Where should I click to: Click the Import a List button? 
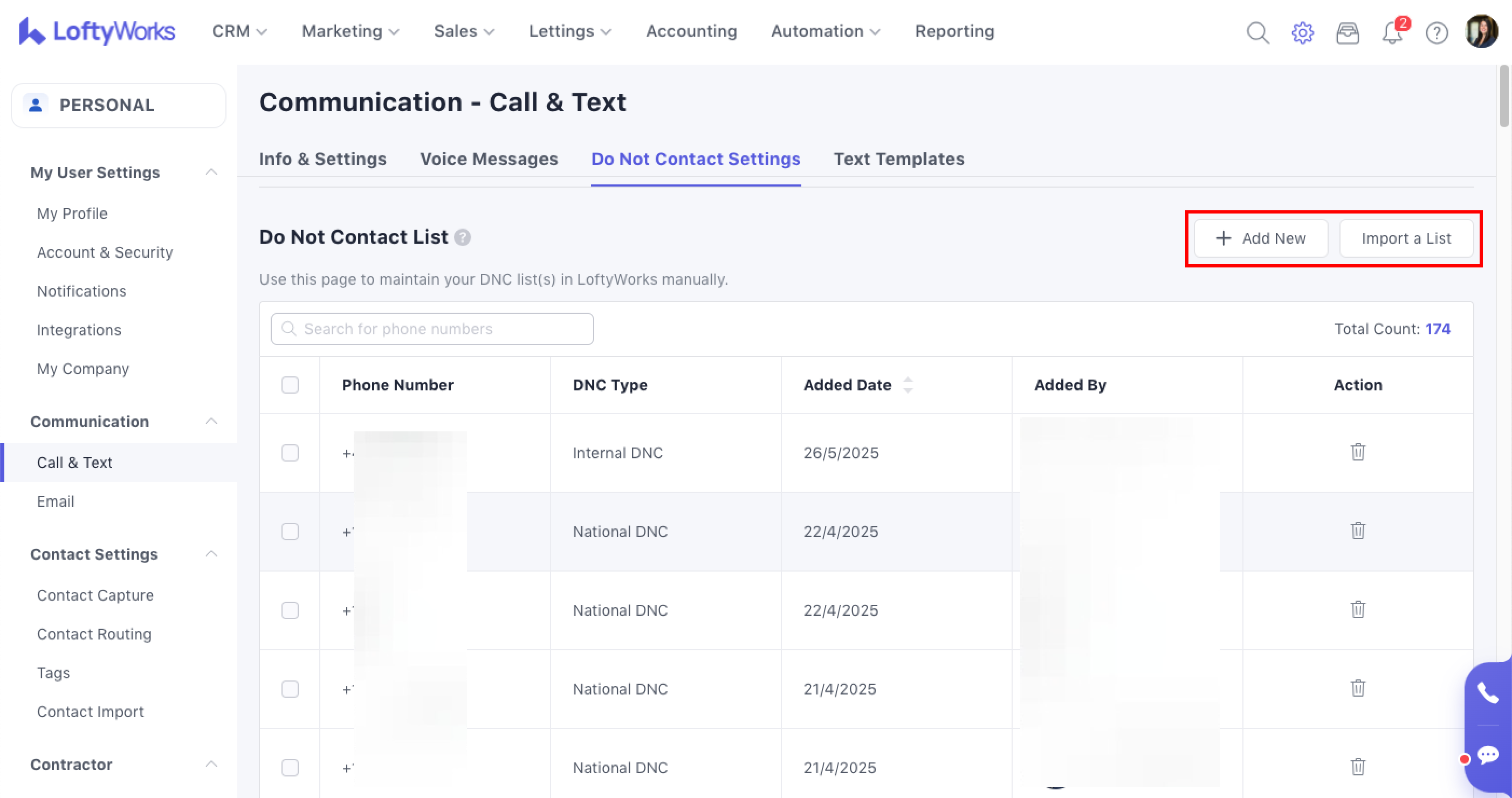(x=1406, y=238)
